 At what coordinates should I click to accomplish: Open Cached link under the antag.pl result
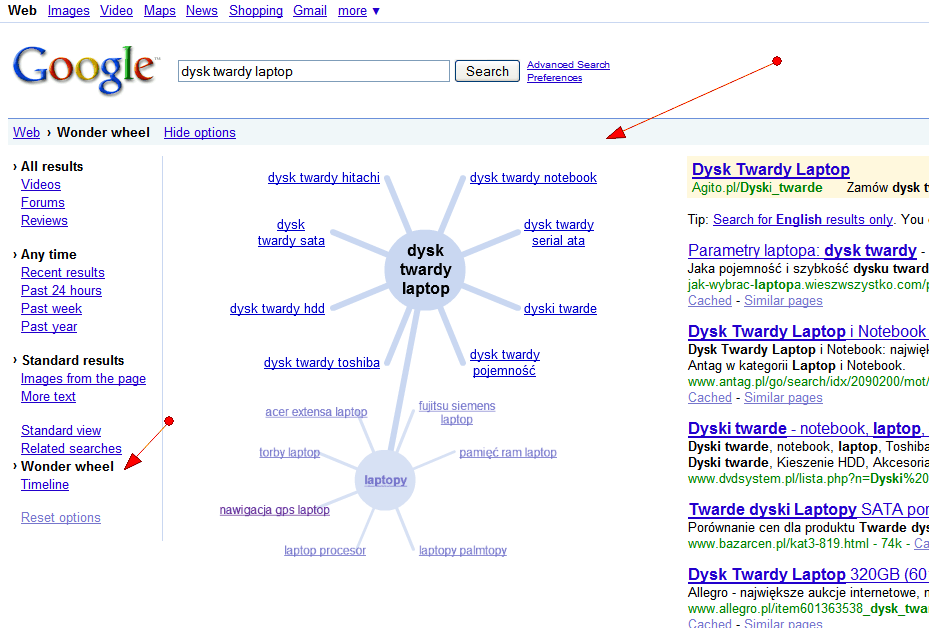point(710,398)
